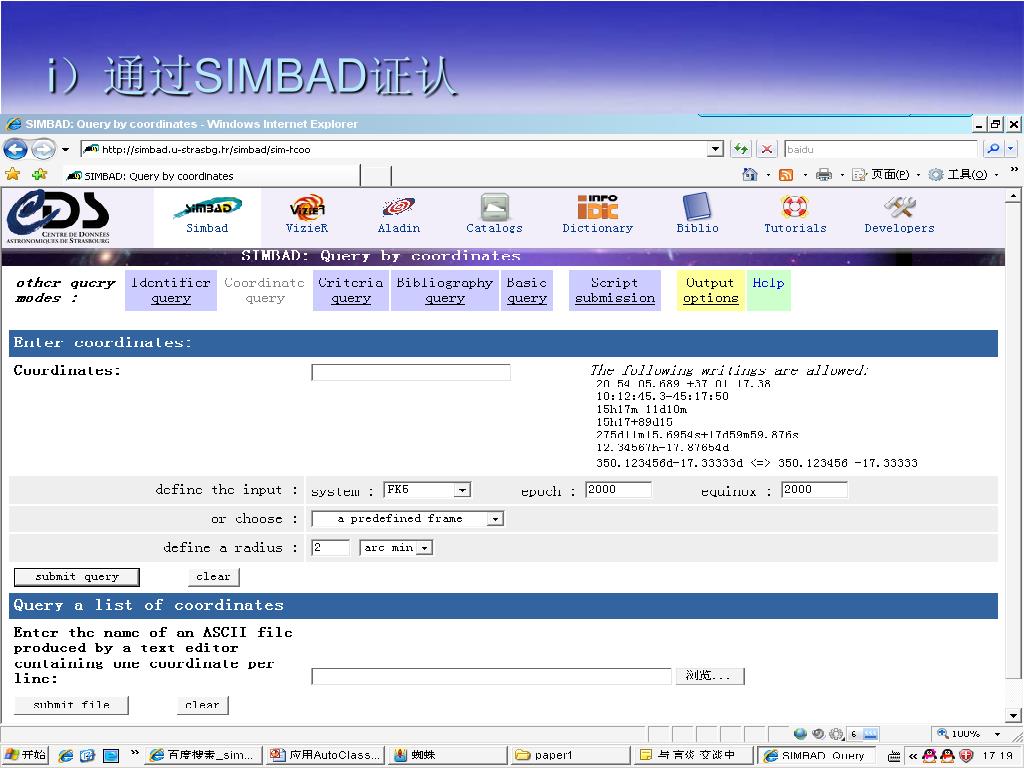Viewport: 1024px width, 768px height.
Task: Click the ASCII file path input field
Action: tap(491, 676)
